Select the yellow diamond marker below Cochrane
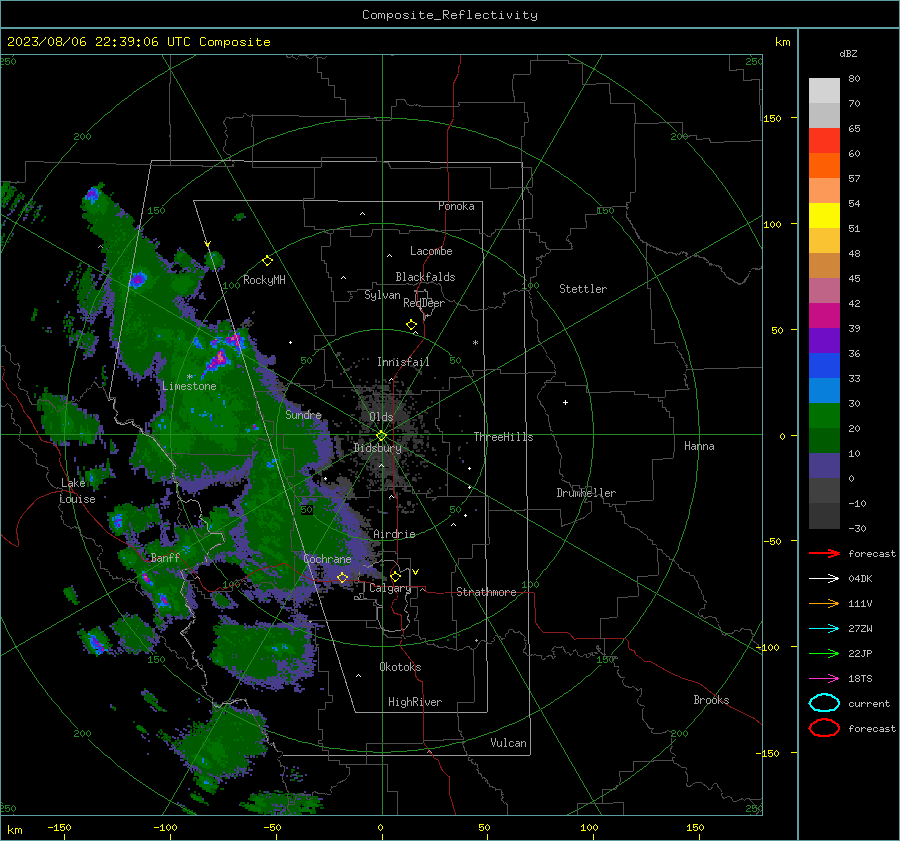Image resolution: width=900 pixels, height=841 pixels. (343, 577)
